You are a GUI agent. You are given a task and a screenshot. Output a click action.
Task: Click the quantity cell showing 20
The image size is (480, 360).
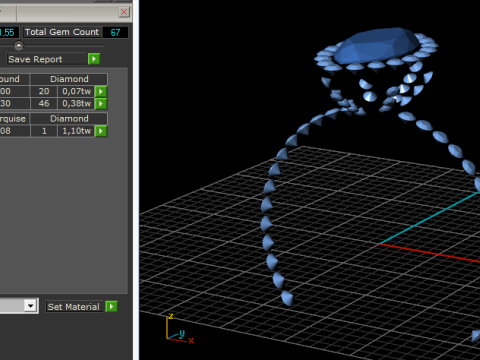pyautogui.click(x=44, y=91)
